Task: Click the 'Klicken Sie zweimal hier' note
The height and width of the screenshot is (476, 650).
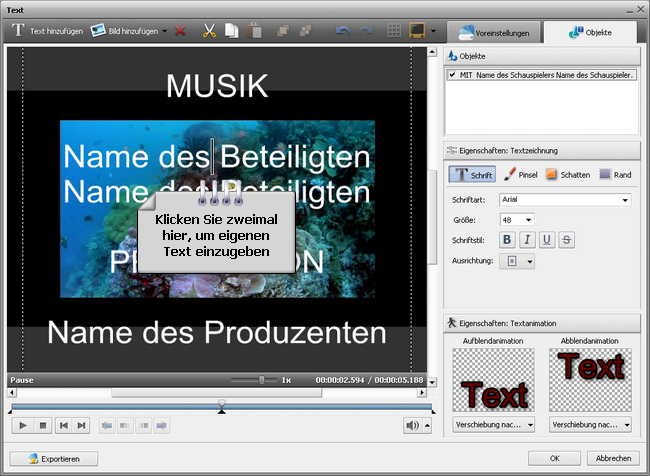Action: (216, 232)
